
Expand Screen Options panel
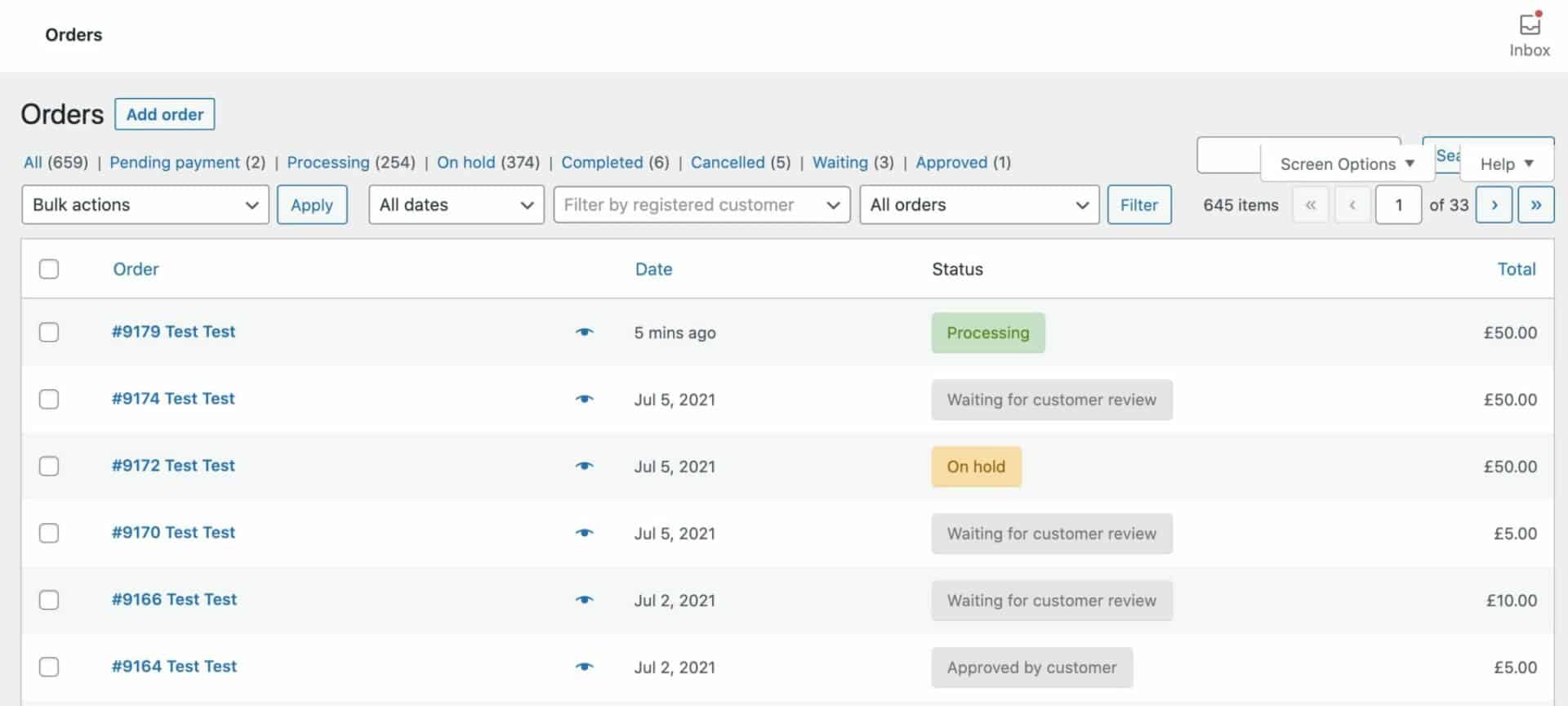1347,163
